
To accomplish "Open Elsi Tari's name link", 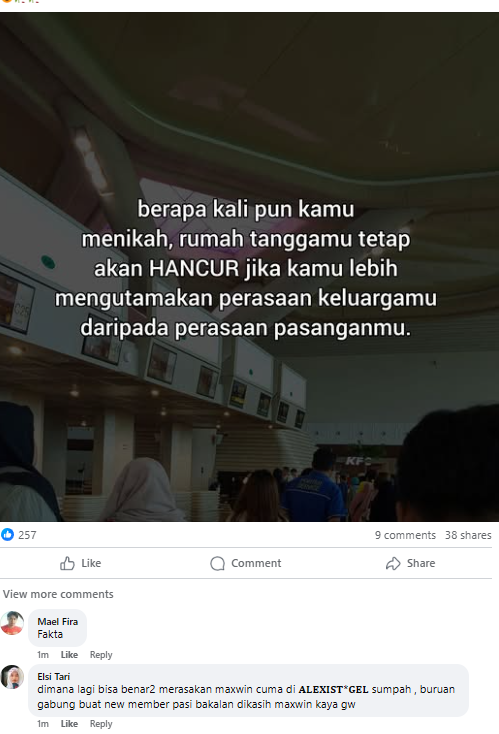I will [53, 676].
